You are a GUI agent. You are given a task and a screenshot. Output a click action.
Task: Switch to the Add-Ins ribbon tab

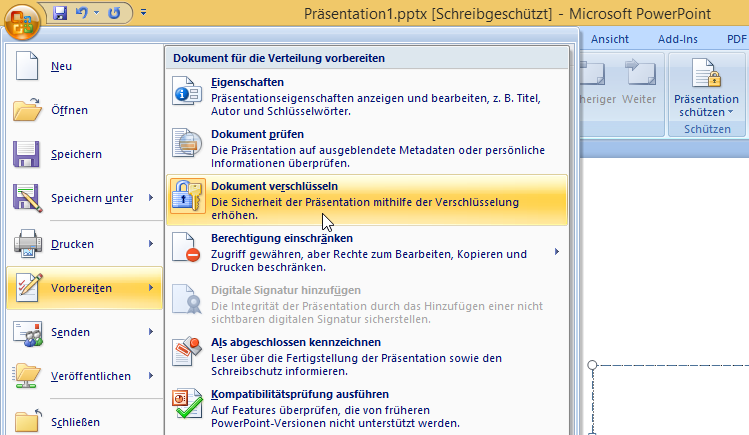tap(677, 39)
